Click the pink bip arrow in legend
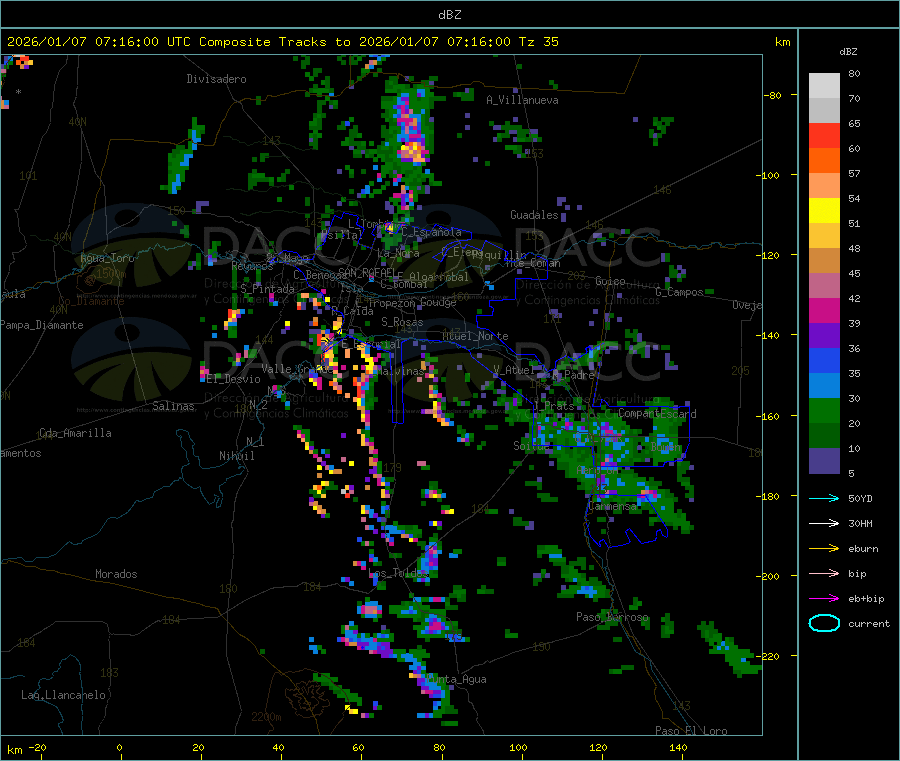 [x=824, y=573]
